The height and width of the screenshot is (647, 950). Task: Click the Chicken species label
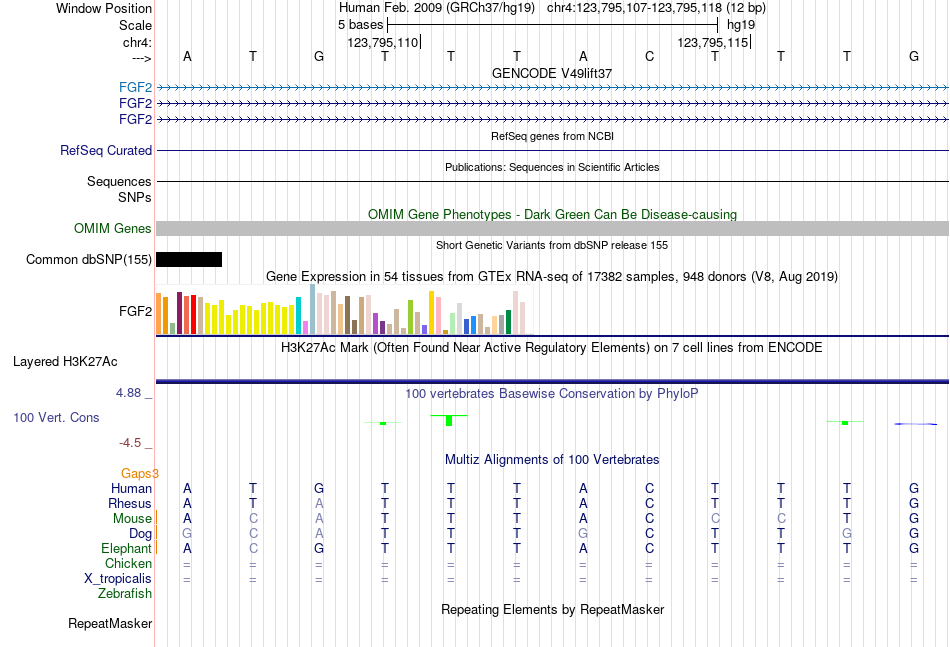tap(128, 563)
